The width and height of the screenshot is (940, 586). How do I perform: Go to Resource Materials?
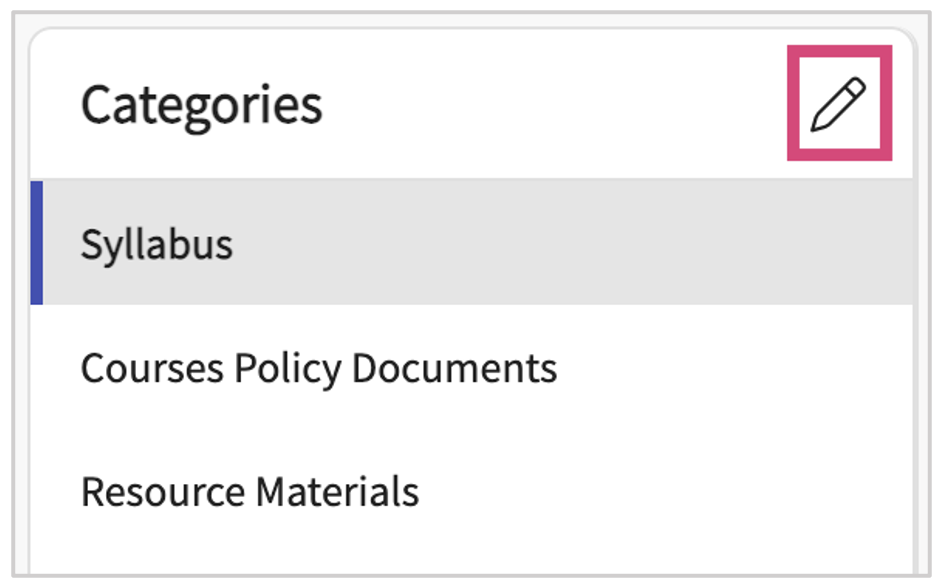pos(249,492)
